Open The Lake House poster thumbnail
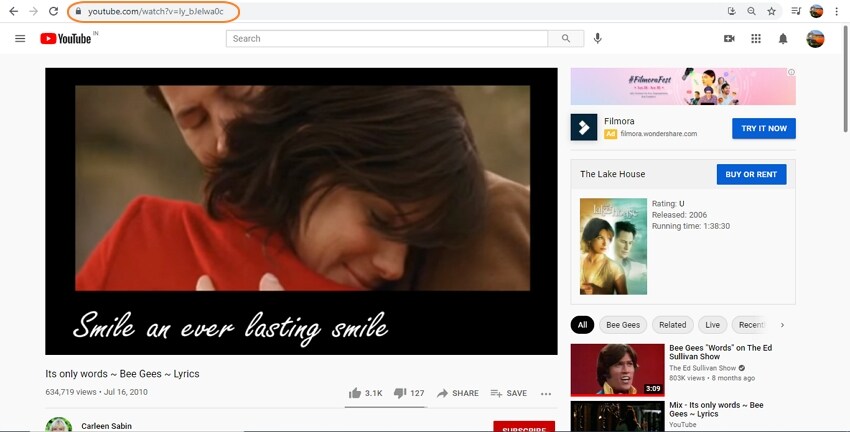This screenshot has height=432, width=850. click(613, 246)
